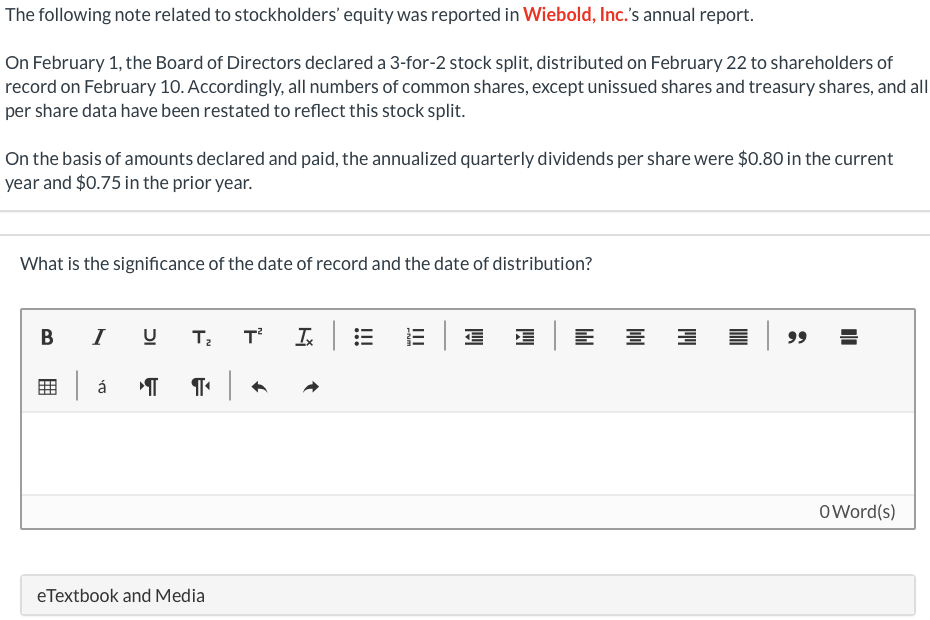Screen dimensions: 930x620
Task: Insert a table into the answer
Action: click(47, 387)
